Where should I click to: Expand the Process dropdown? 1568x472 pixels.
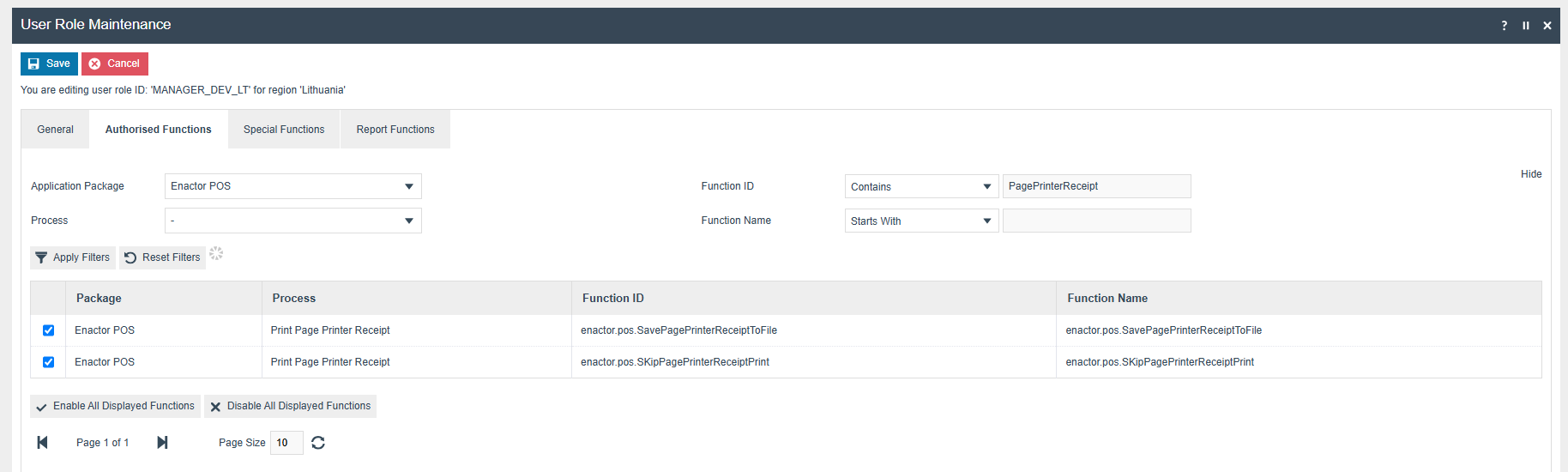[x=292, y=221]
